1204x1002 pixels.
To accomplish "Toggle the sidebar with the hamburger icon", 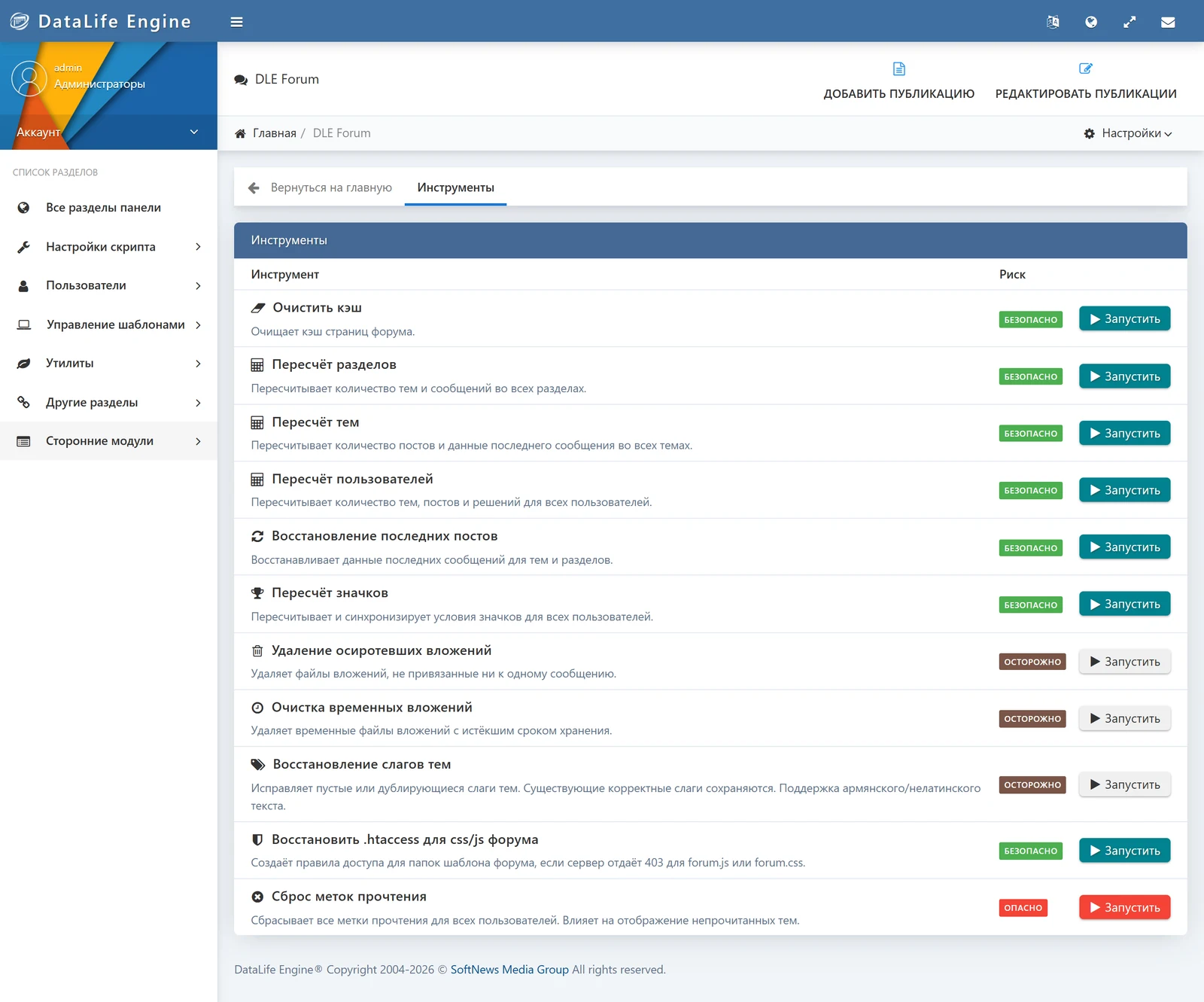I will point(236,22).
